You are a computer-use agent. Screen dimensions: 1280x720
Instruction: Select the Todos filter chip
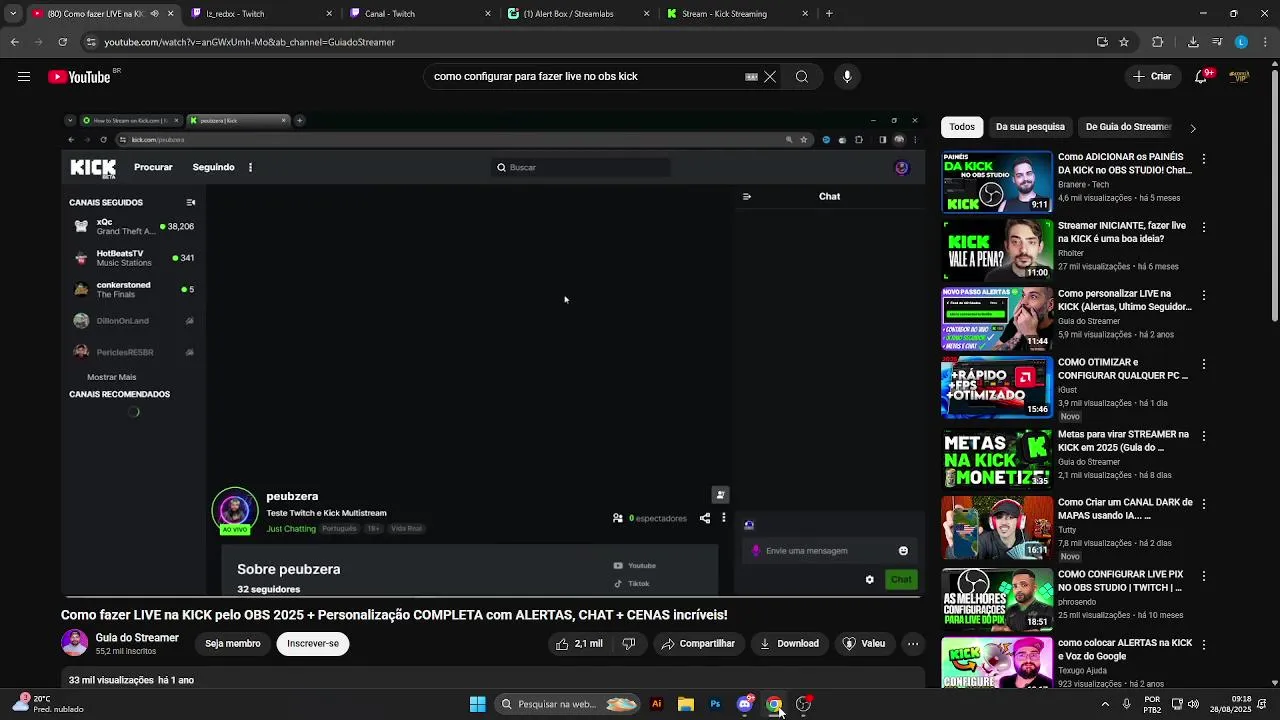coord(962,127)
